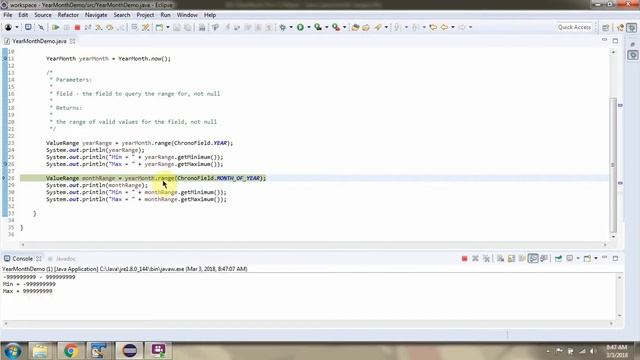
Task: Click the Quick Access field
Action: pyautogui.click(x=574, y=27)
